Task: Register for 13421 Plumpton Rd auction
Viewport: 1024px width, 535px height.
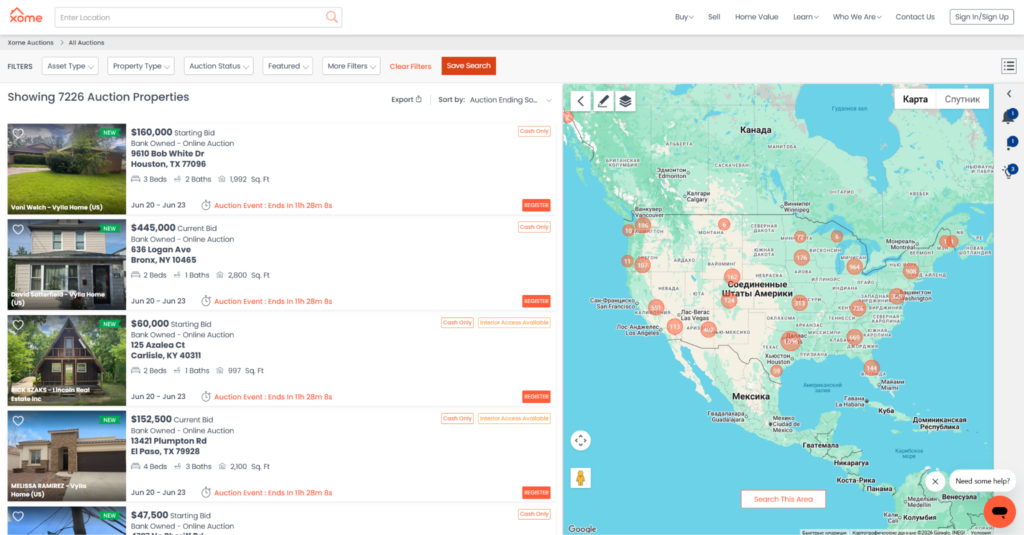Action: [536, 493]
